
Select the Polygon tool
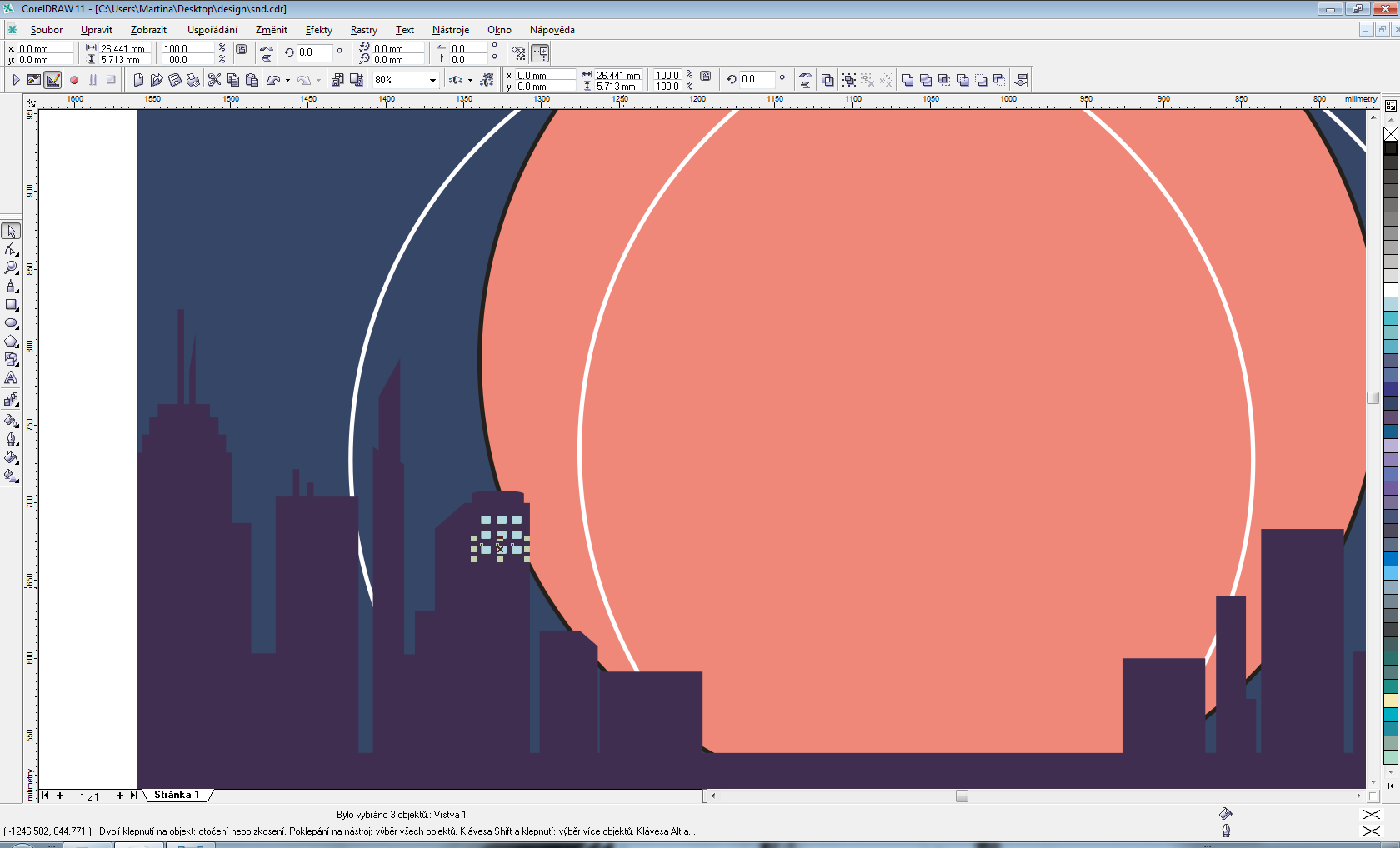tap(12, 342)
